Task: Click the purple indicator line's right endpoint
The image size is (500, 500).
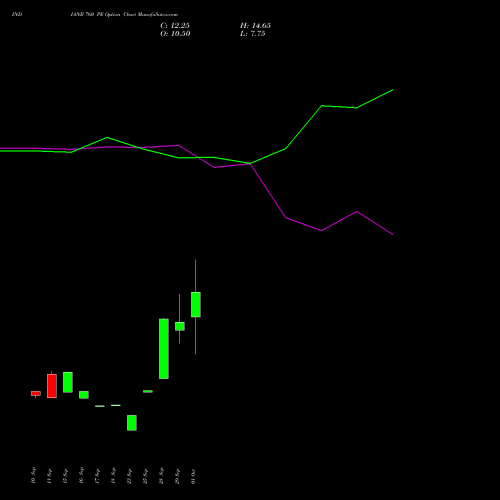Action: coord(393,234)
